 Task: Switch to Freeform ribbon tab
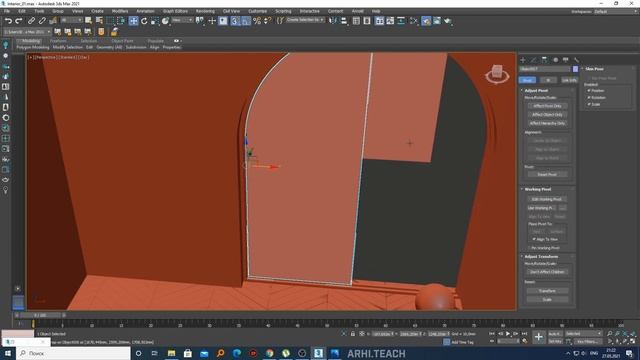tap(58, 41)
